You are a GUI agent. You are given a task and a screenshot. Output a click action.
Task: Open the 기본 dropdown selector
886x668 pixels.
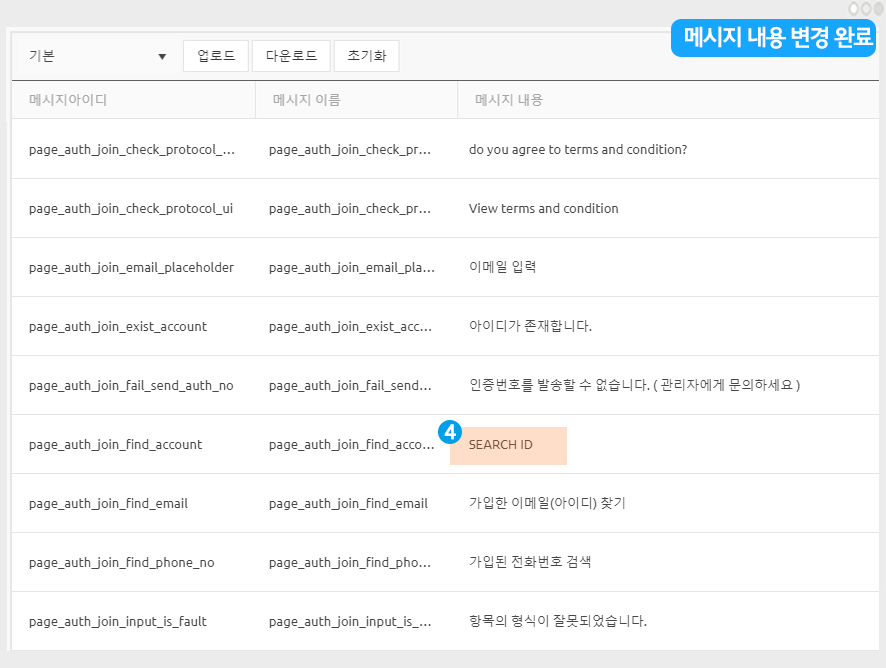pyautogui.click(x=97, y=56)
